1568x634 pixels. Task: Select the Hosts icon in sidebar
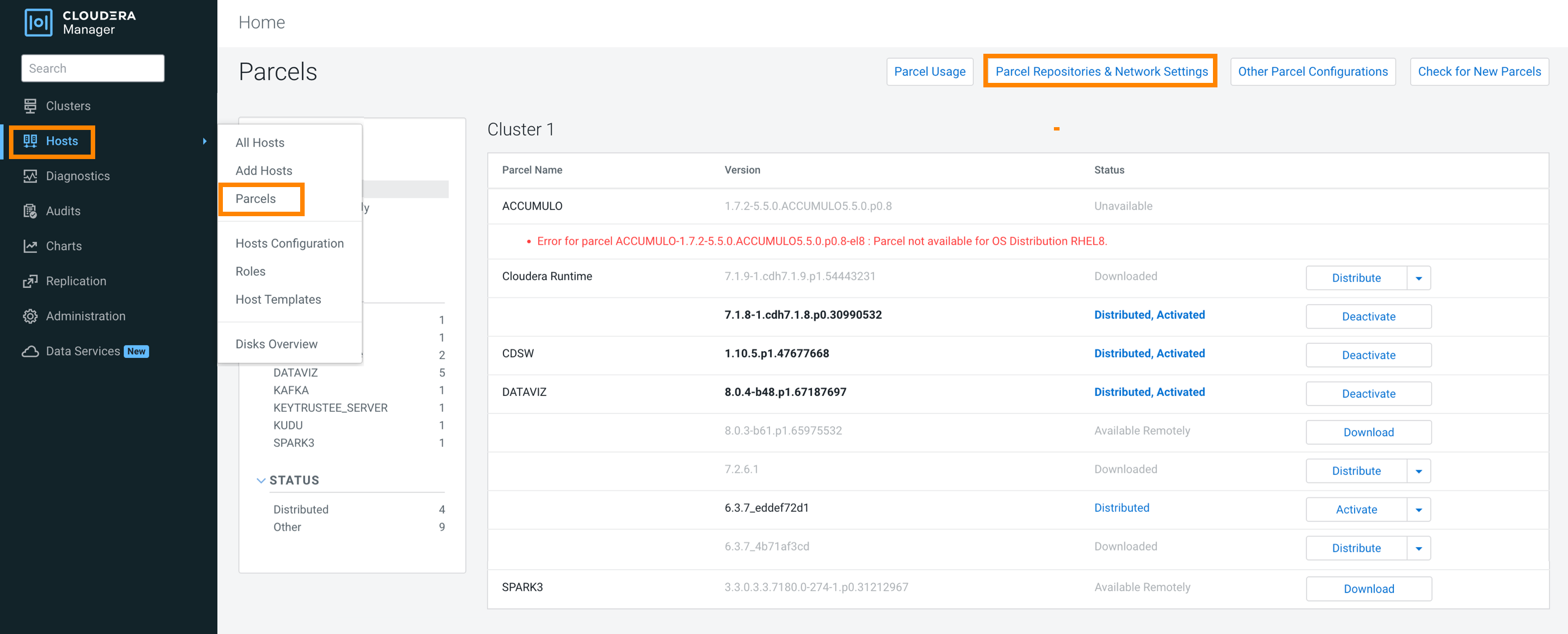(30, 141)
